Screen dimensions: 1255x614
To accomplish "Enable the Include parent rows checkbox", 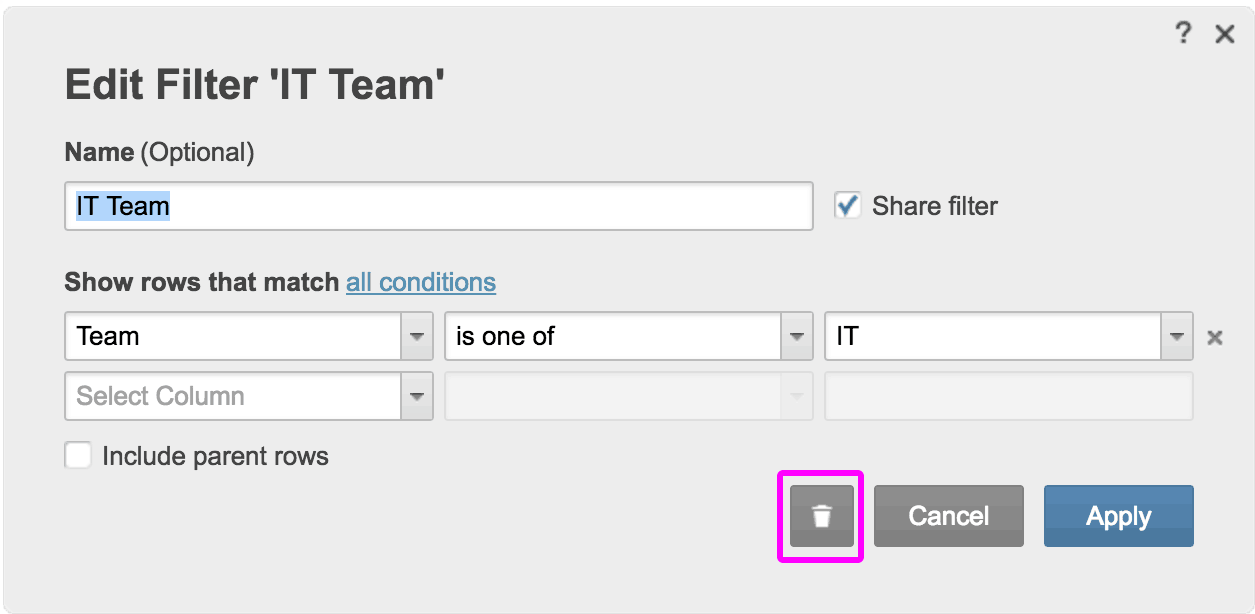I will 78,456.
